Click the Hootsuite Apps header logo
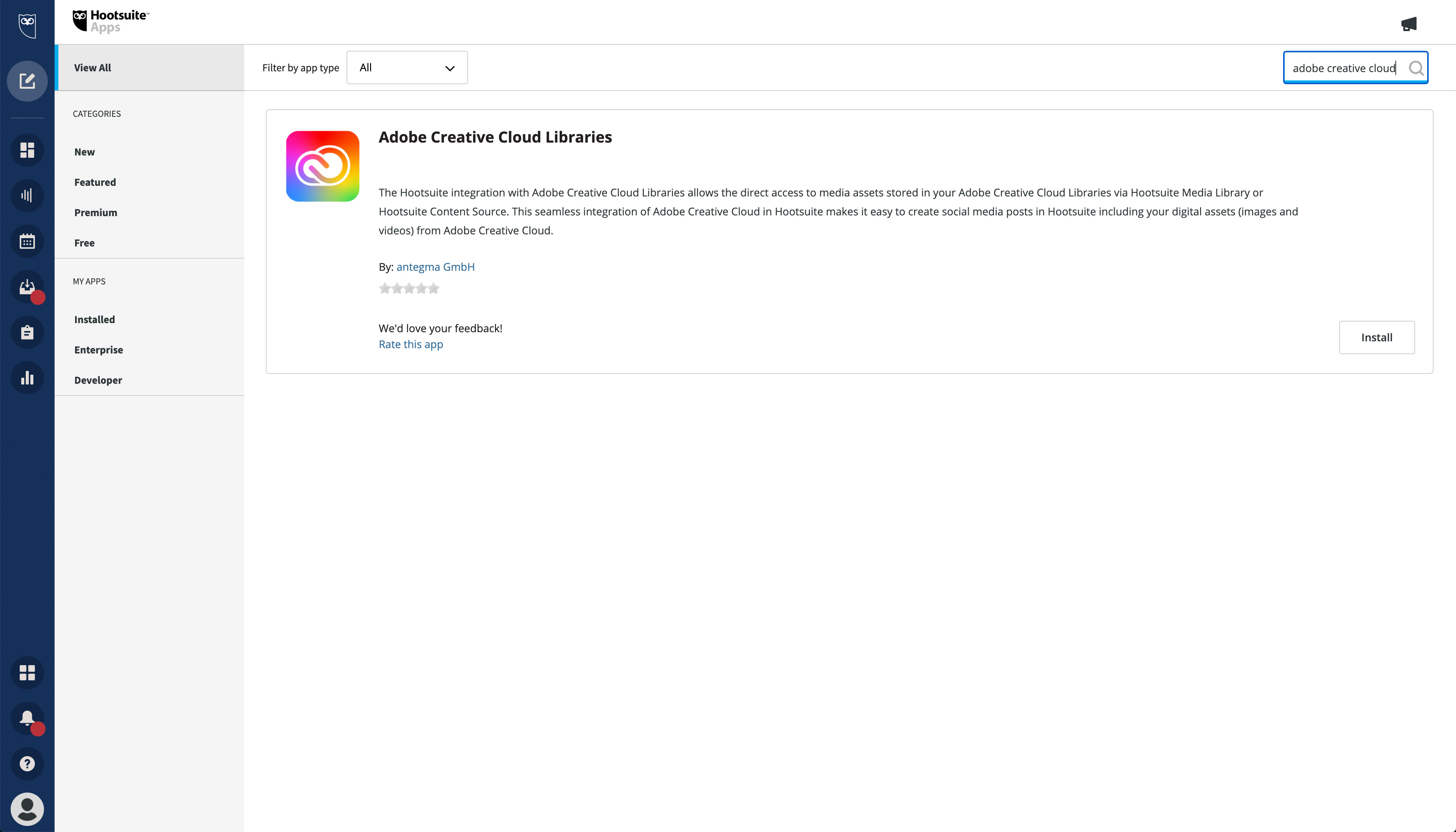1456x832 pixels. pos(111,21)
